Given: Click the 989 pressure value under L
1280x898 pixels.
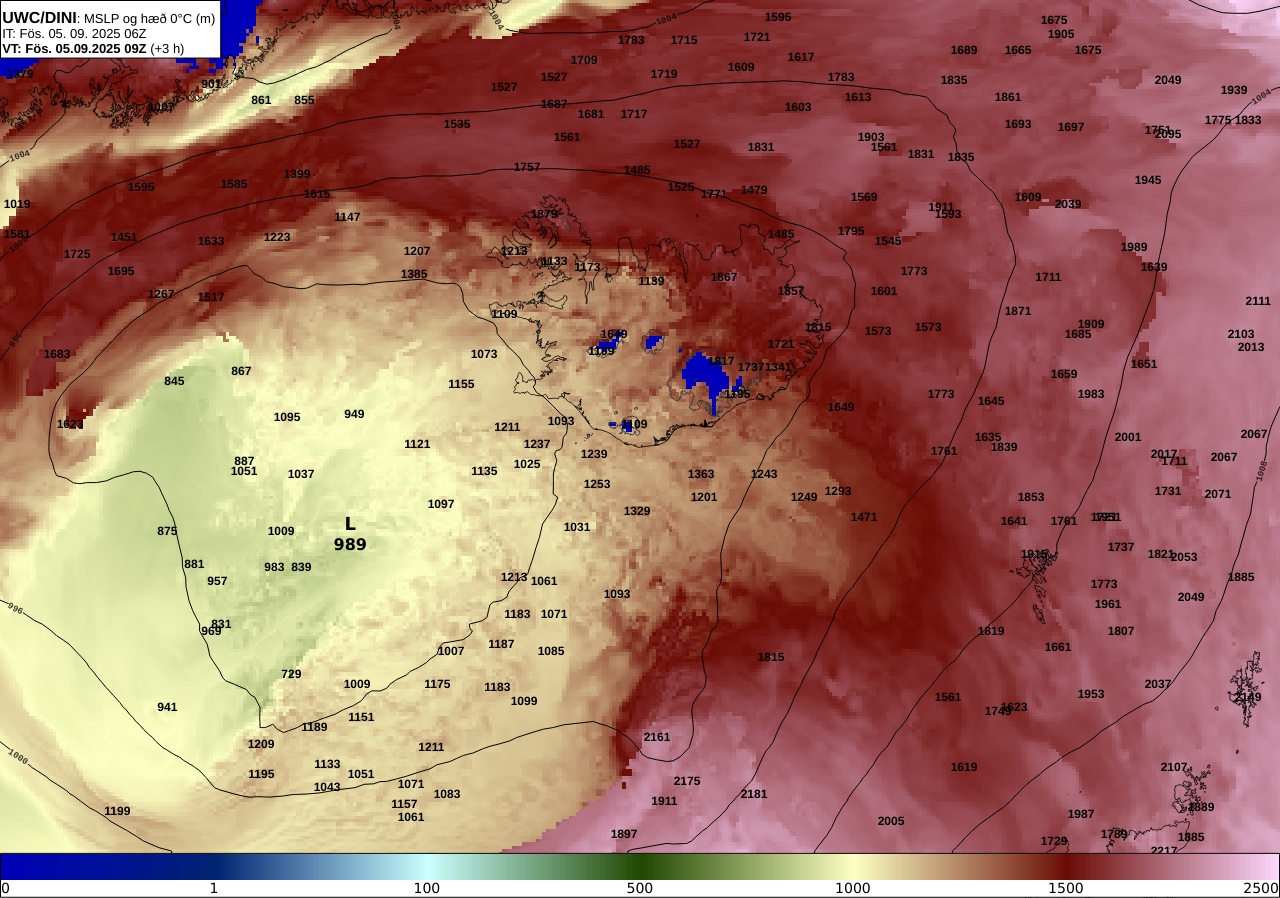Looking at the screenshot, I should [350, 545].
